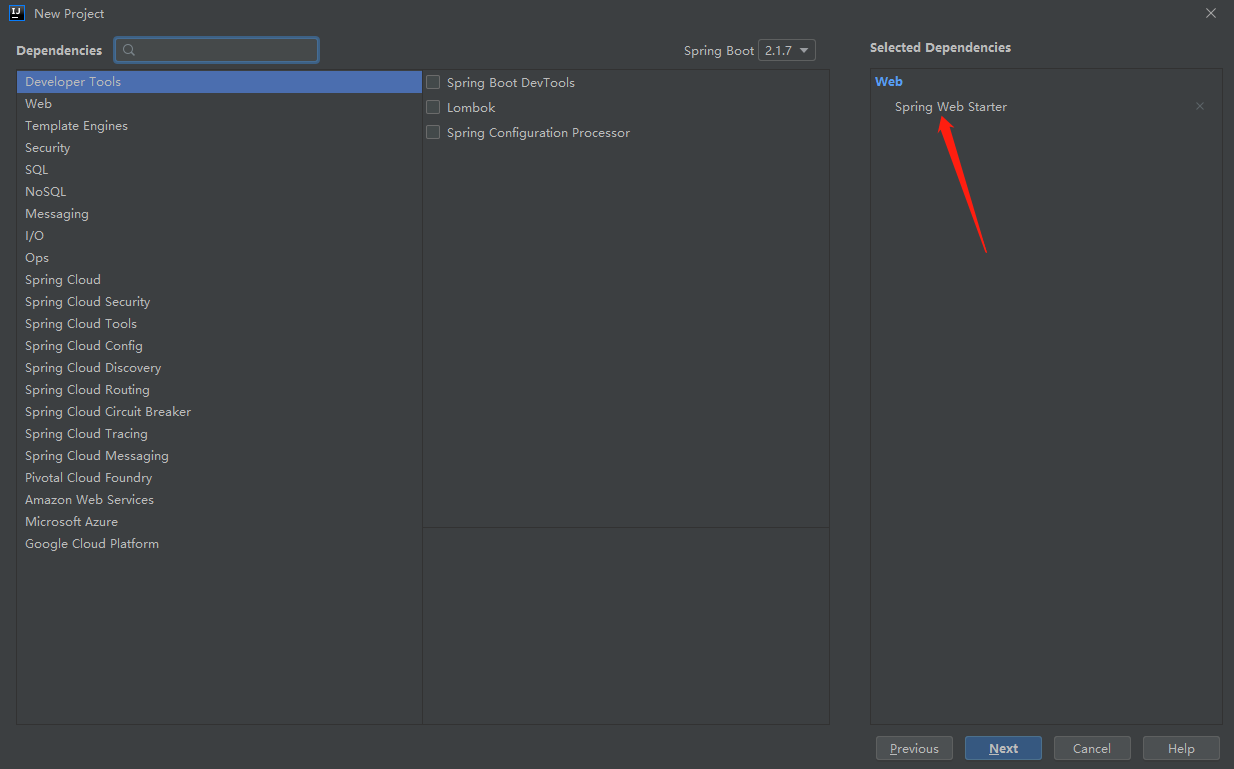Select Pivotal Cloud Foundry category

[x=219, y=478]
